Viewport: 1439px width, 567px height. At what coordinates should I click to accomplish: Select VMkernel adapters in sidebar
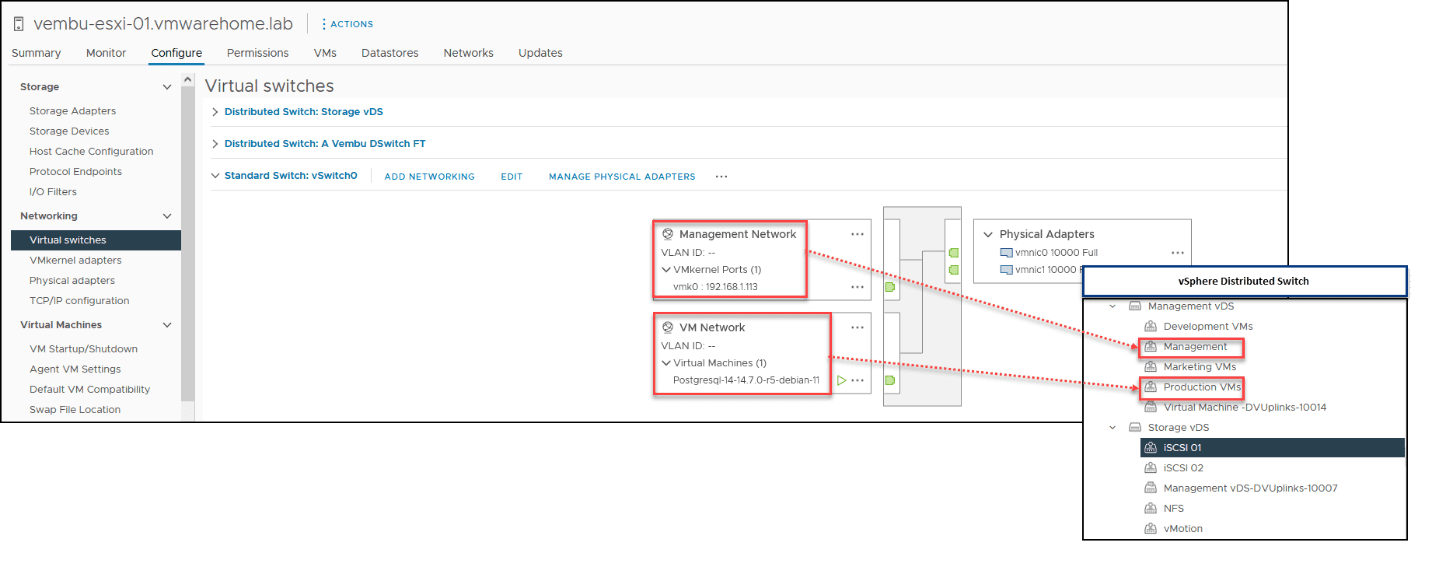75,260
